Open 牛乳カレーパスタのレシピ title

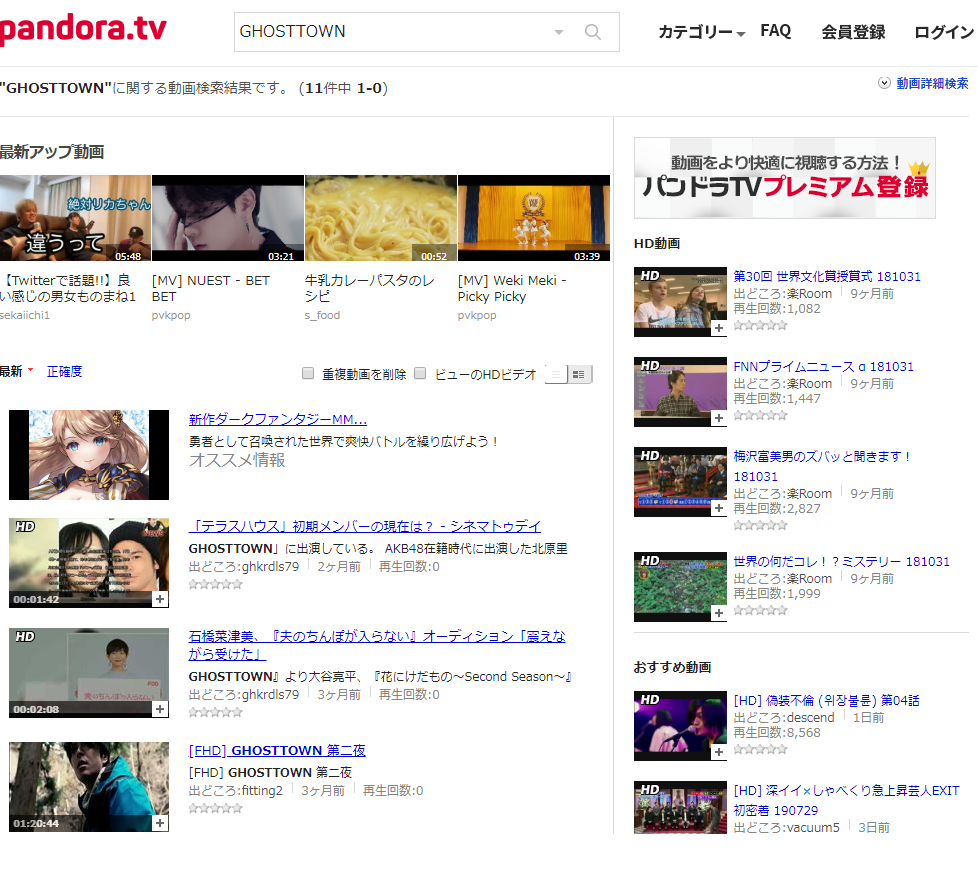(369, 288)
